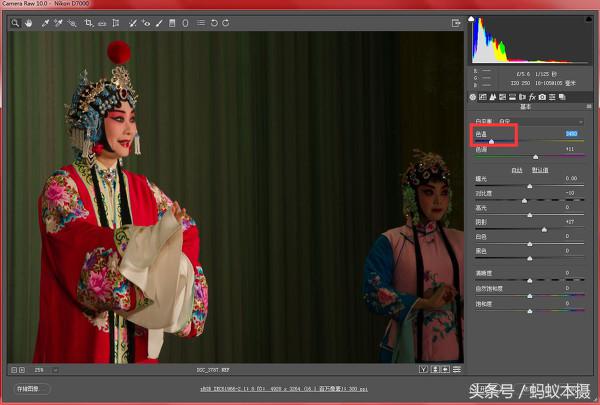The height and width of the screenshot is (405, 600).
Task: Adjust the Highlights slider handle
Action: tap(530, 215)
